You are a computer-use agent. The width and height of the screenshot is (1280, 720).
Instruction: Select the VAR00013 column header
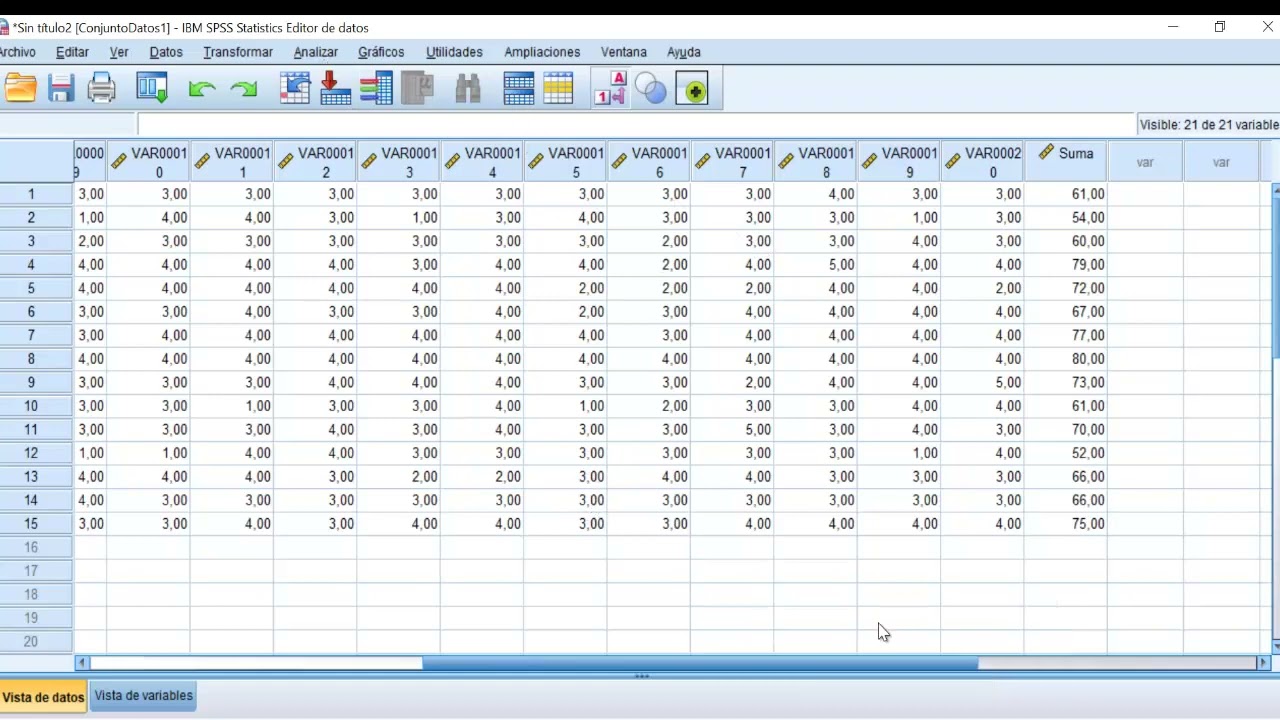(398, 161)
